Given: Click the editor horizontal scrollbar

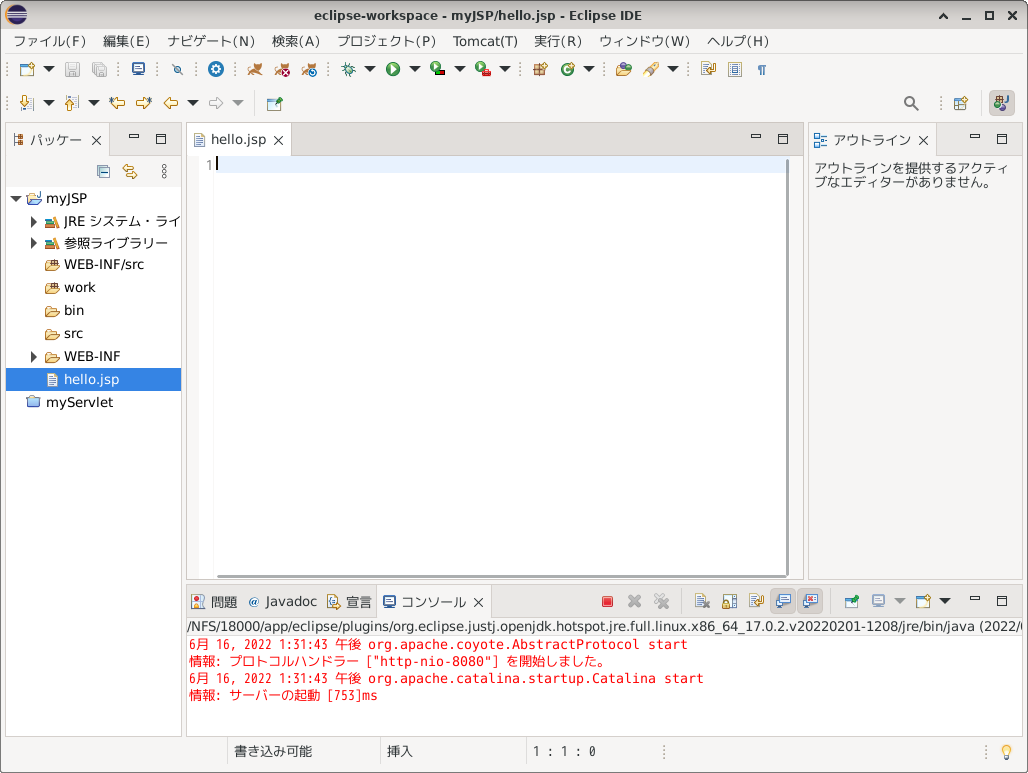Looking at the screenshot, I should (502, 576).
